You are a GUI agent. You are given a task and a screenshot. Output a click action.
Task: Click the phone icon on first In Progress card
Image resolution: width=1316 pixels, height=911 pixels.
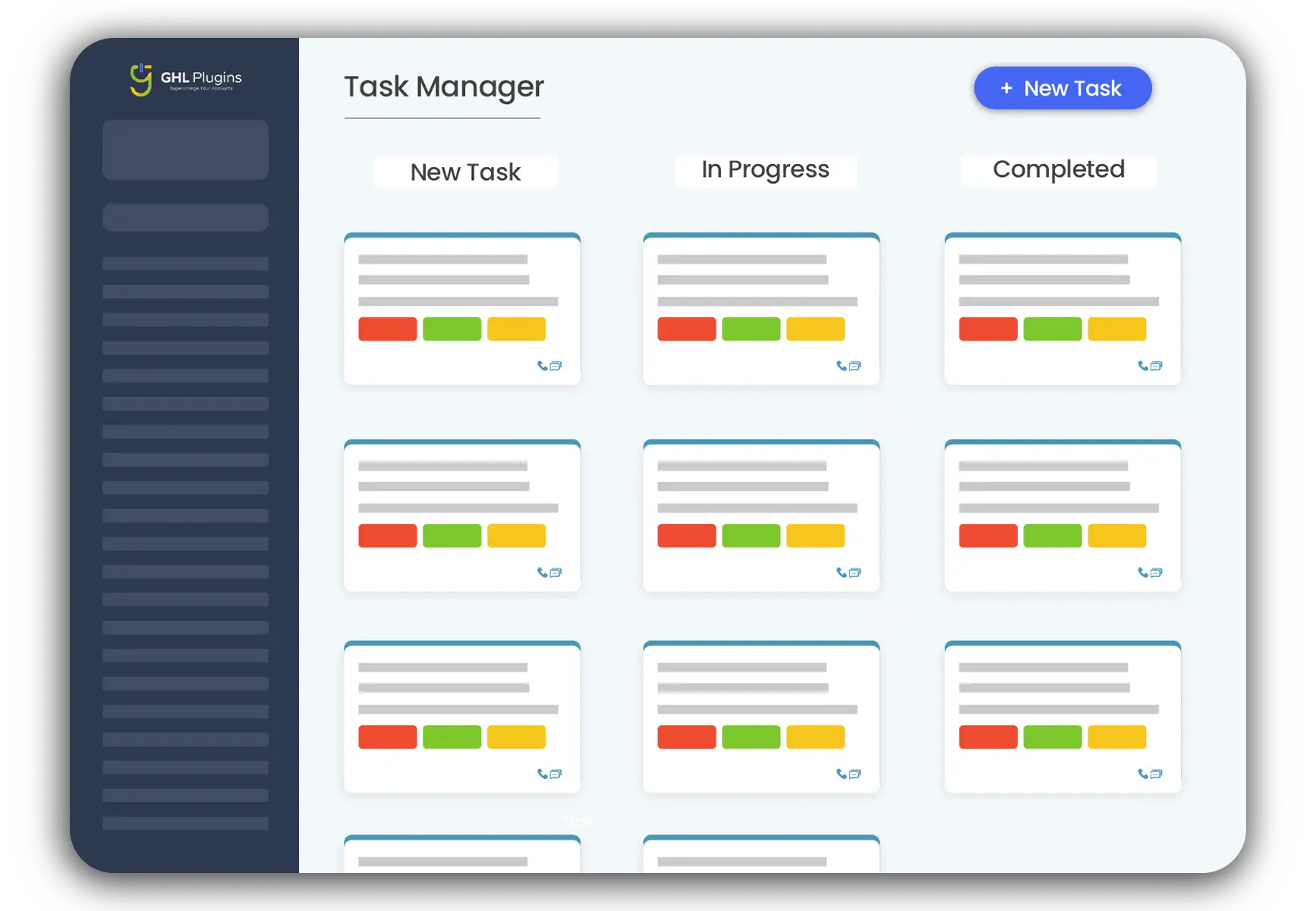[x=841, y=366]
